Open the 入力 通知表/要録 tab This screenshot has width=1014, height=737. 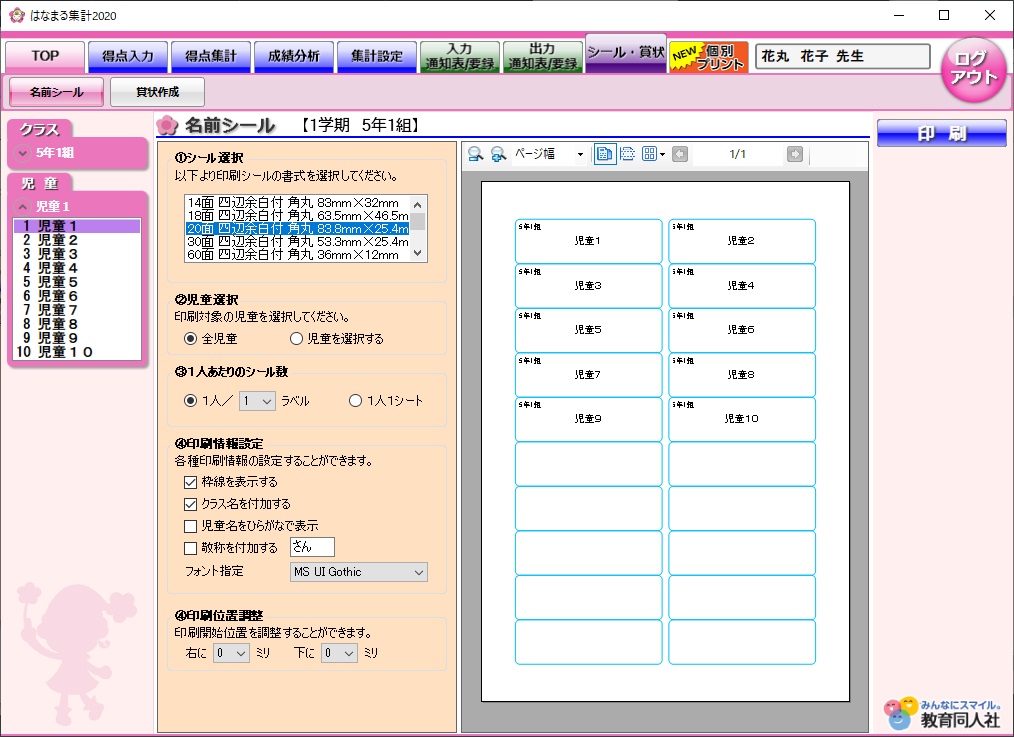click(460, 56)
